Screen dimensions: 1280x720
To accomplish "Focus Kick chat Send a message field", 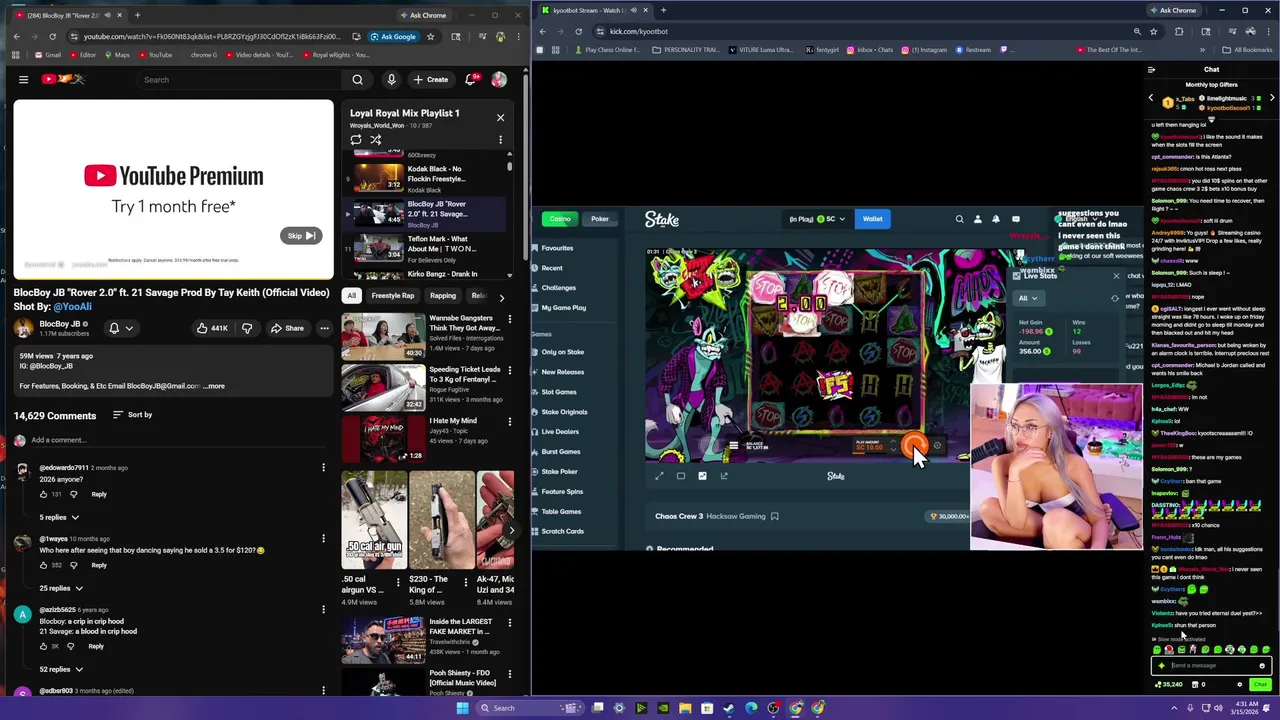I will tap(1212, 665).
